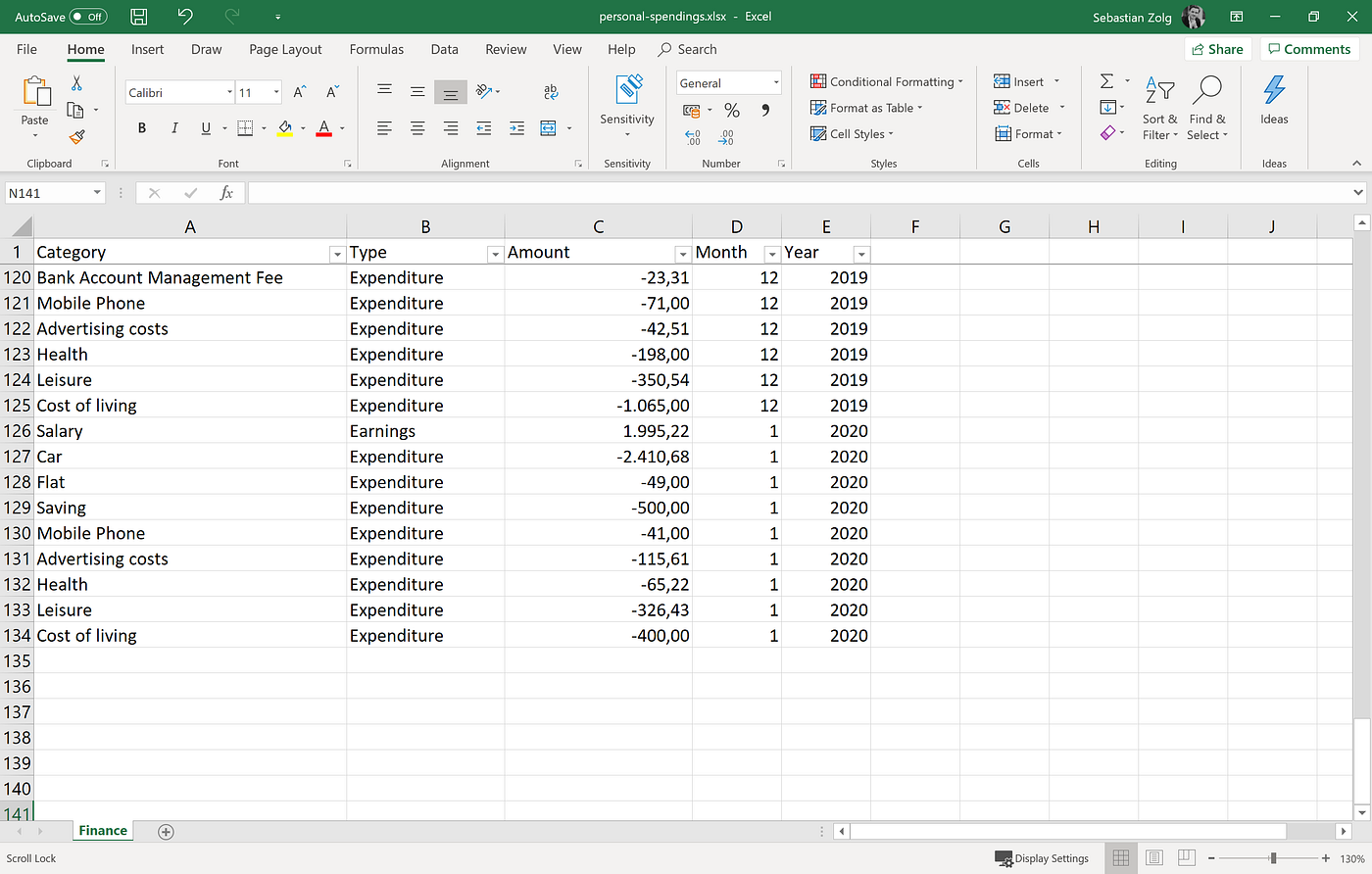Open Find & Select magnifier tool
This screenshot has height=874, width=1372.
tap(1207, 108)
